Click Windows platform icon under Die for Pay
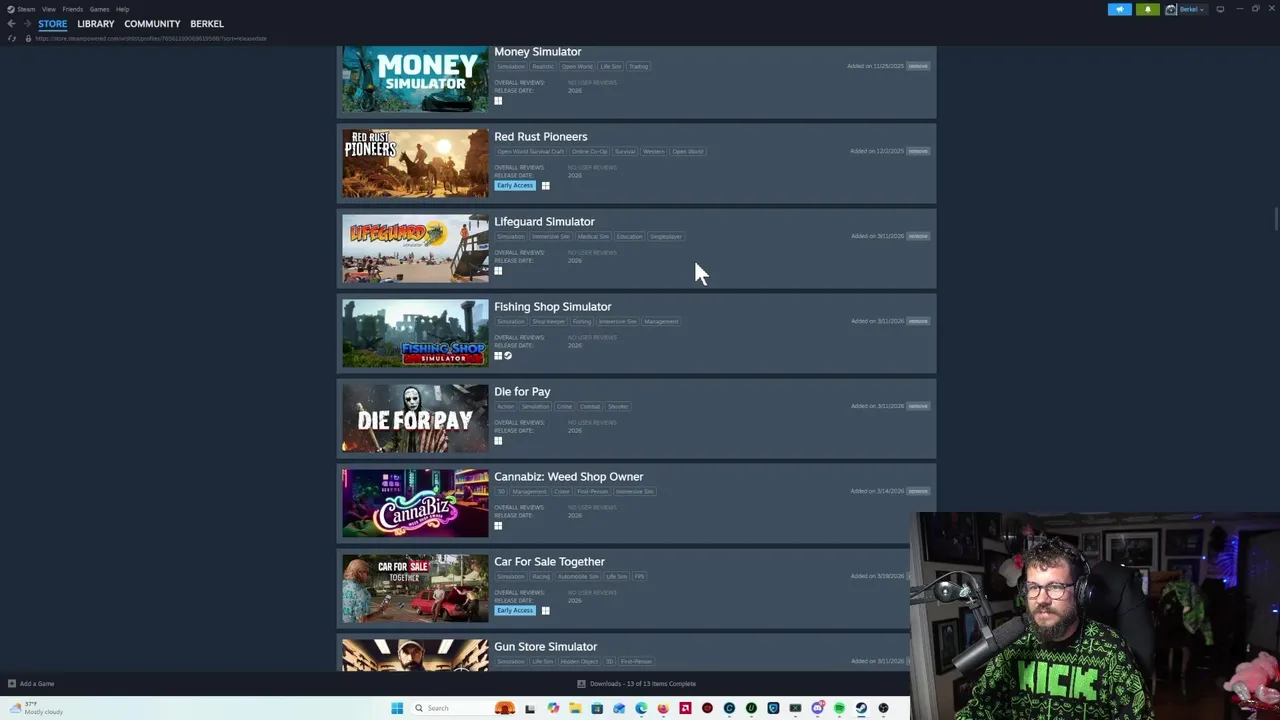The width and height of the screenshot is (1280, 720). point(498,440)
